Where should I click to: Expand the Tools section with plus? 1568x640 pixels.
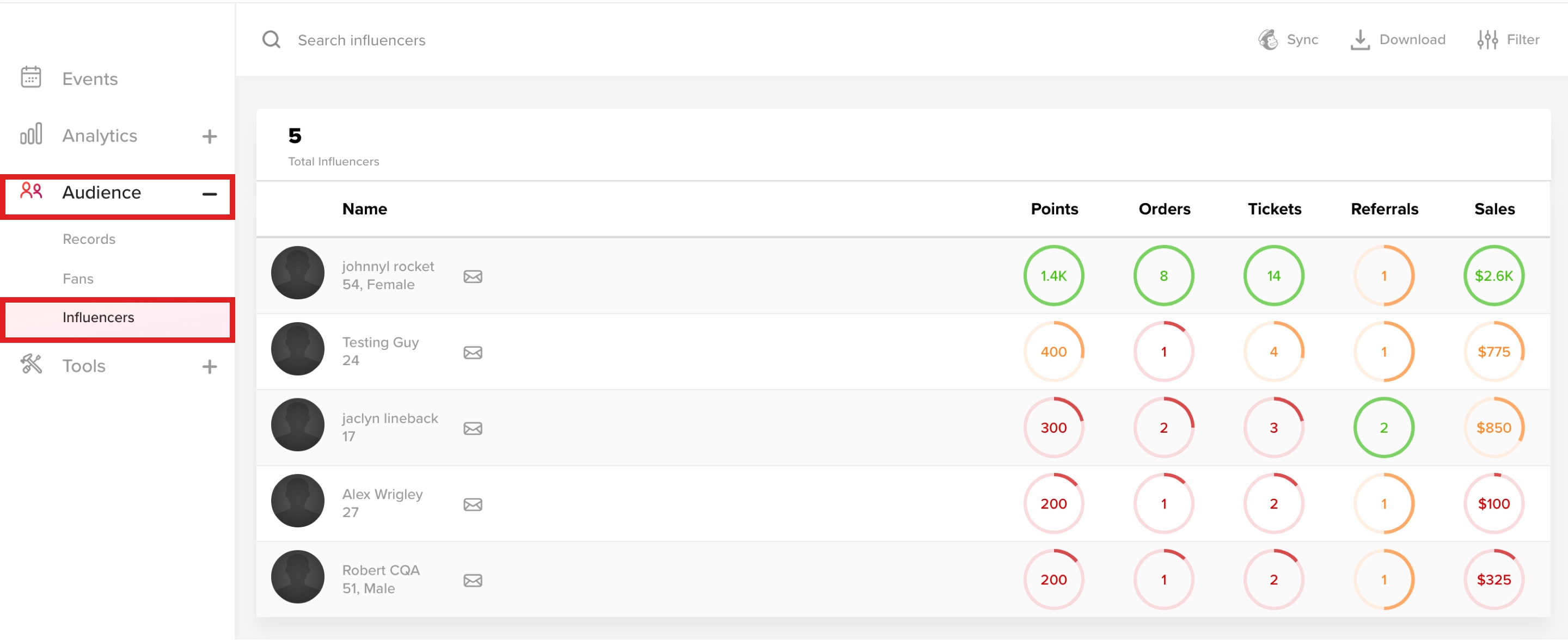(x=209, y=366)
